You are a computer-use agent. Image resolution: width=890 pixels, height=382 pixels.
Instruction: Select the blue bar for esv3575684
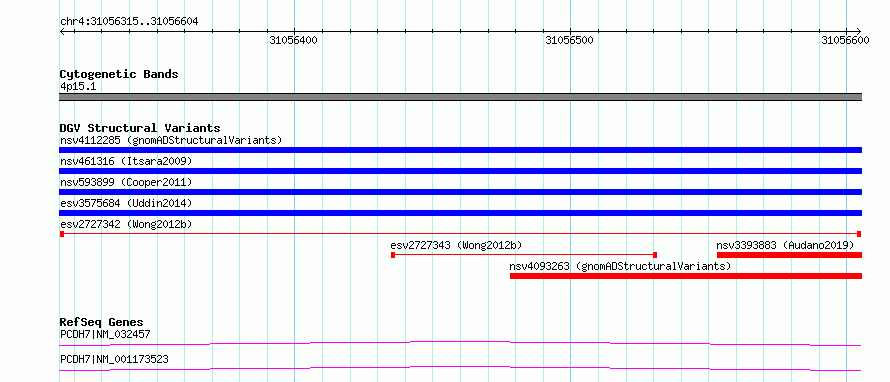click(460, 213)
